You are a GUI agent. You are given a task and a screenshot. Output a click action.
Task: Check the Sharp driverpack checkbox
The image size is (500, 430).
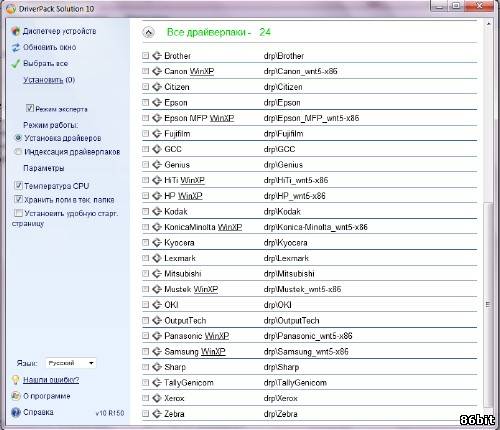(145, 367)
